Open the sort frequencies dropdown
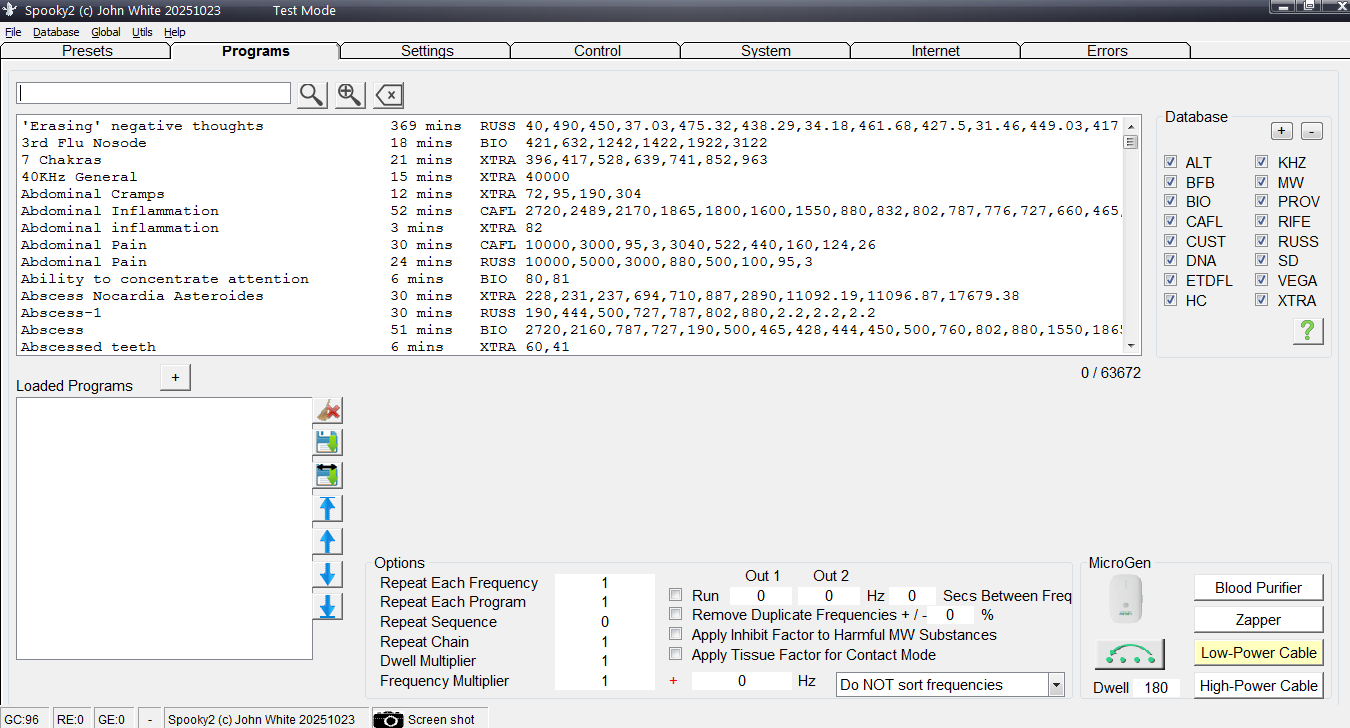This screenshot has height=728, width=1350. 1056,685
